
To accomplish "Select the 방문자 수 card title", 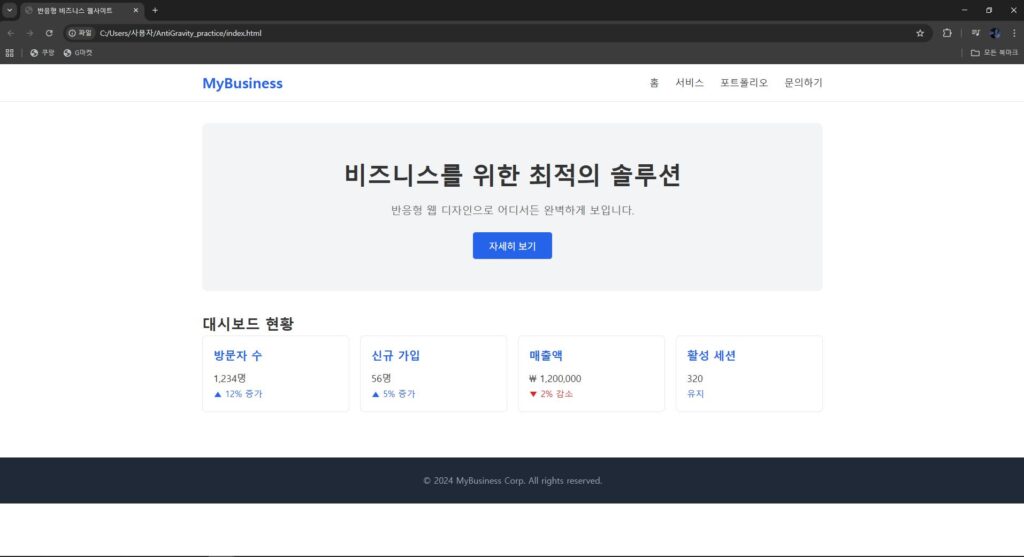I will tap(238, 356).
